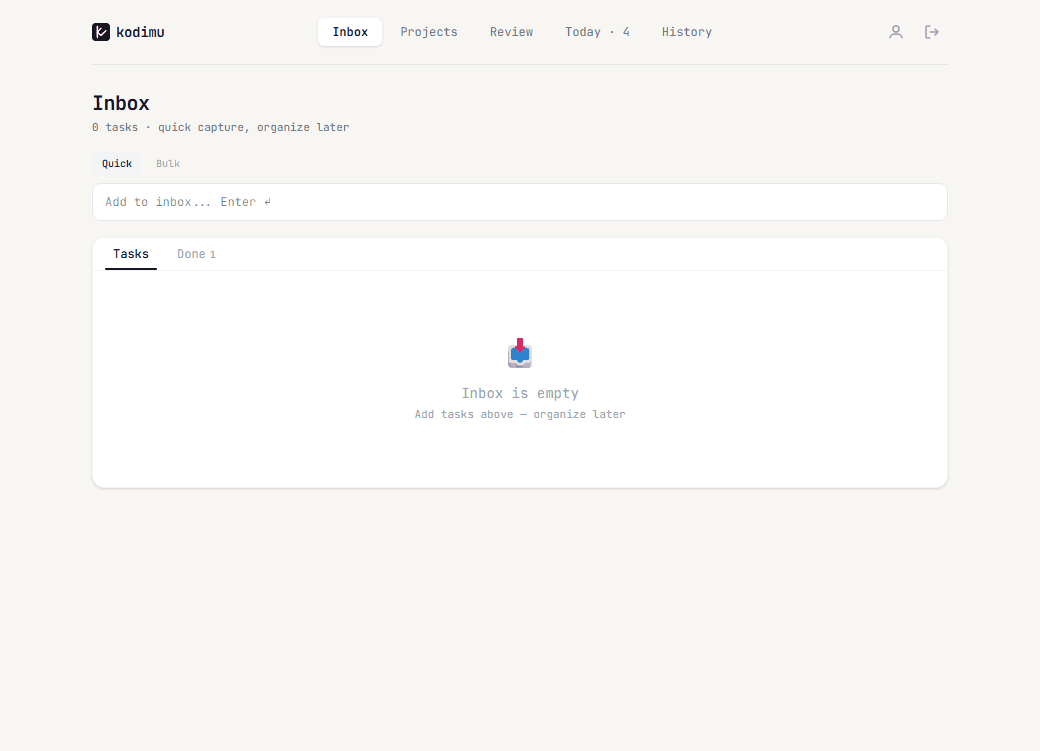The width and height of the screenshot is (1040, 751).
Task: Open the History page
Action: (687, 31)
